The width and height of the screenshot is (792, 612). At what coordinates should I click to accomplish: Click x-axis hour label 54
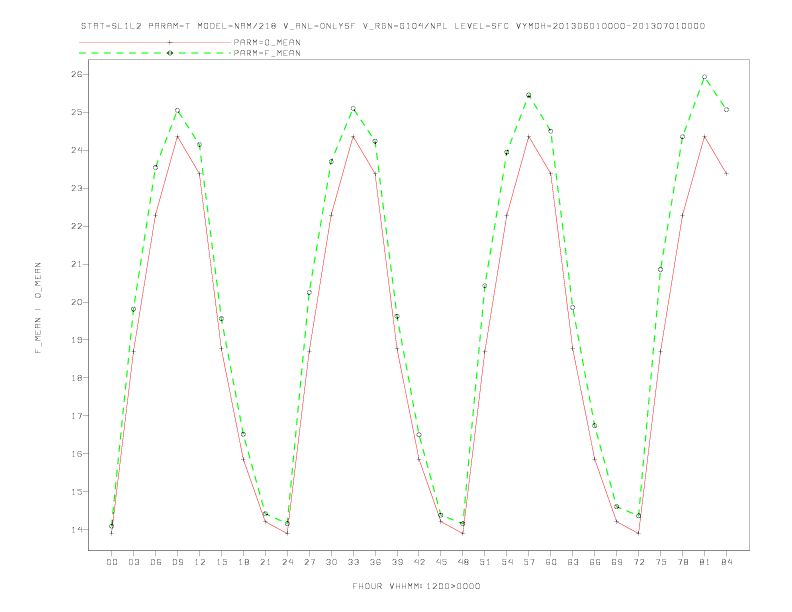(x=507, y=562)
